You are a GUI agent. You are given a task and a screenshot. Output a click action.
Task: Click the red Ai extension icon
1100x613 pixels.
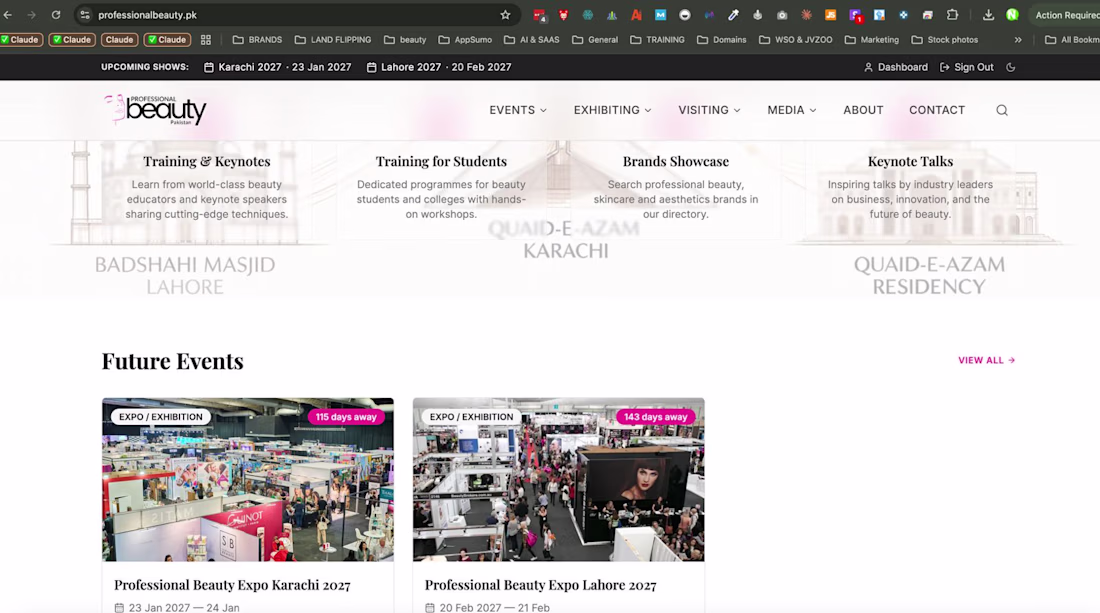pyautogui.click(x=636, y=15)
